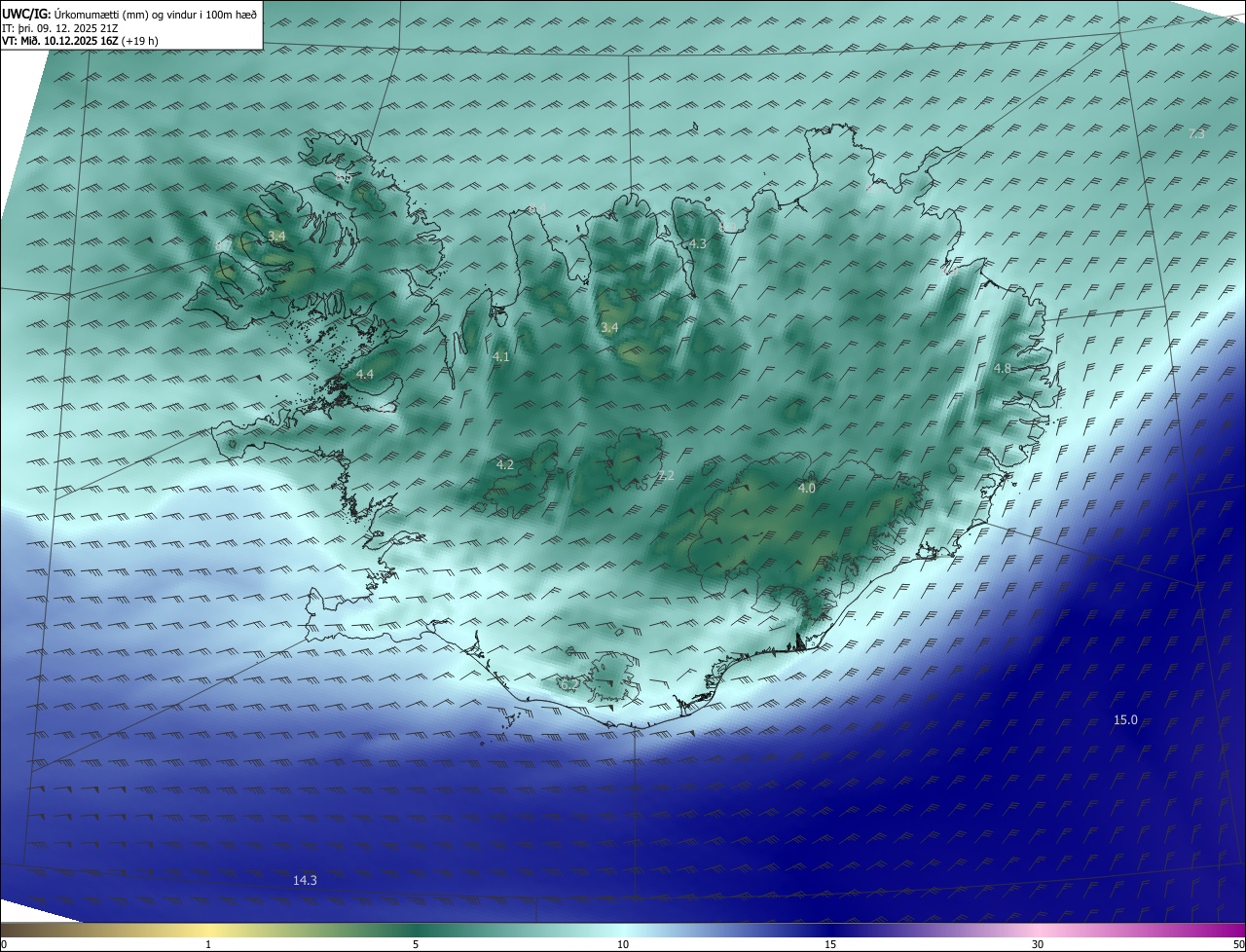This screenshot has width=1246, height=952.
Task: Click the "VT: Mið. 10.12.2025 16Z (+19 h)" line
Action: 80,41
